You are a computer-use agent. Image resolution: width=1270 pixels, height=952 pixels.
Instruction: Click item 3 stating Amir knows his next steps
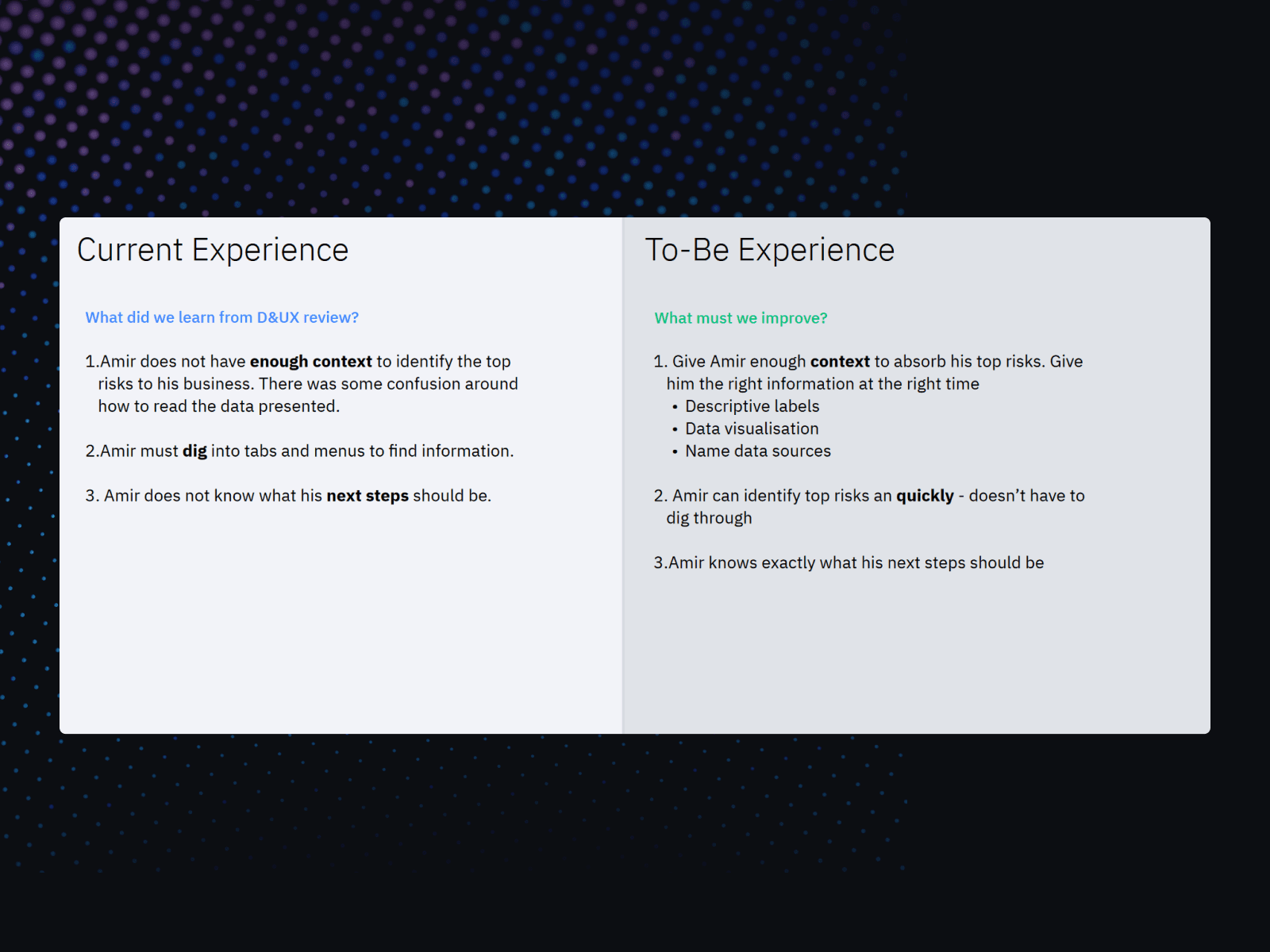point(849,562)
